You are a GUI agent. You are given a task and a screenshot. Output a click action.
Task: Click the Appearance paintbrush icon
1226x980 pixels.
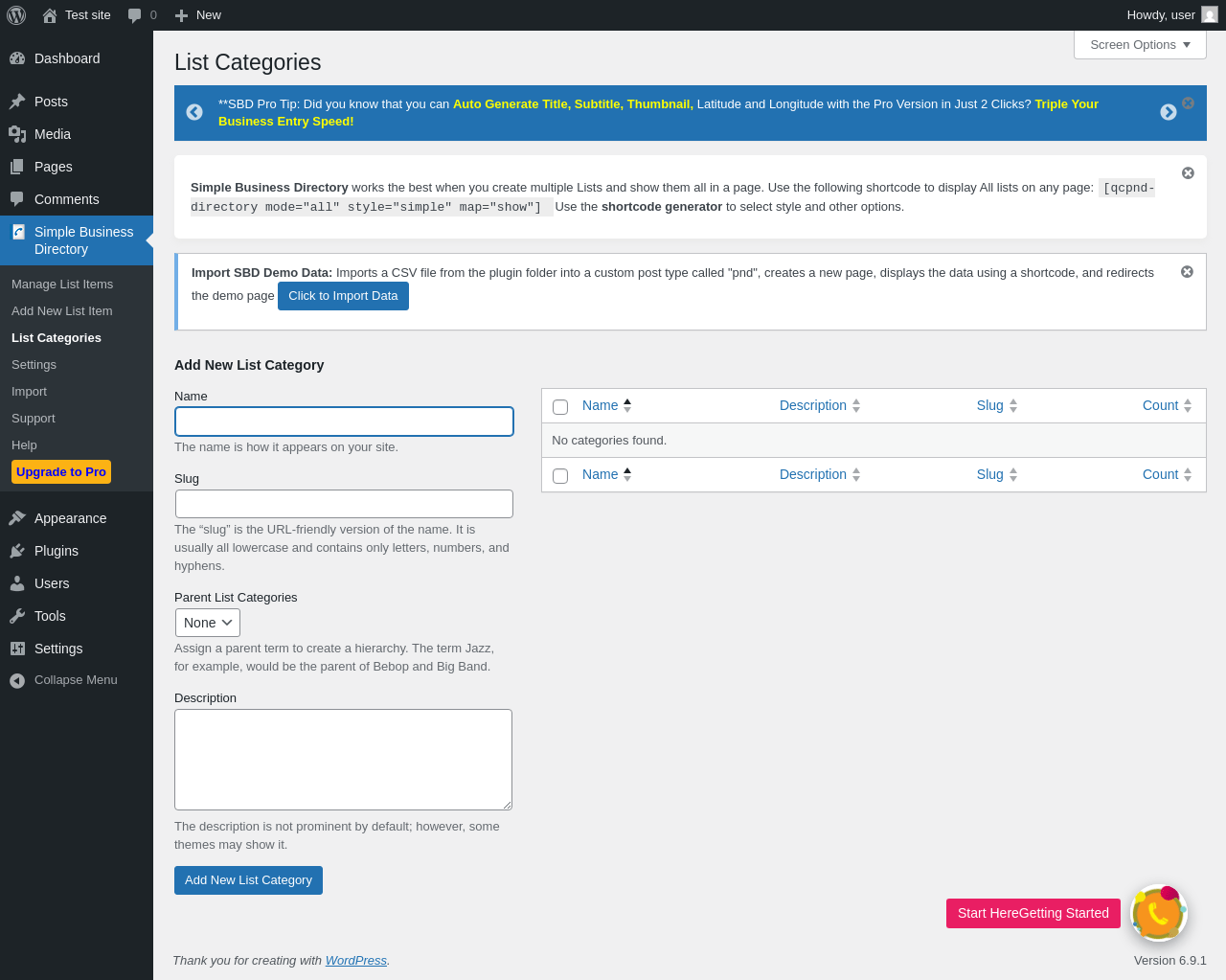[17, 518]
